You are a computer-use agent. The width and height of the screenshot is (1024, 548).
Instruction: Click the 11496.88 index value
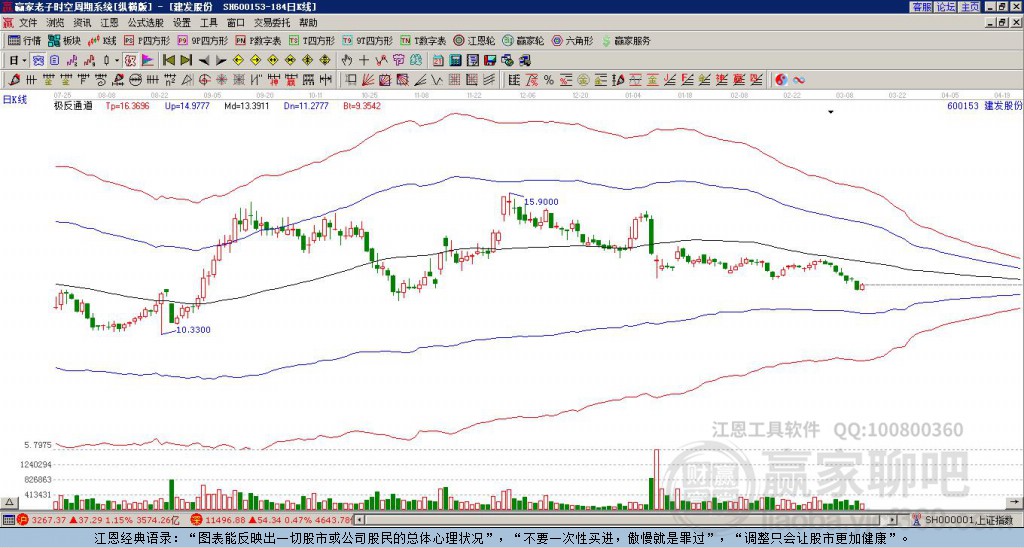(x=224, y=520)
